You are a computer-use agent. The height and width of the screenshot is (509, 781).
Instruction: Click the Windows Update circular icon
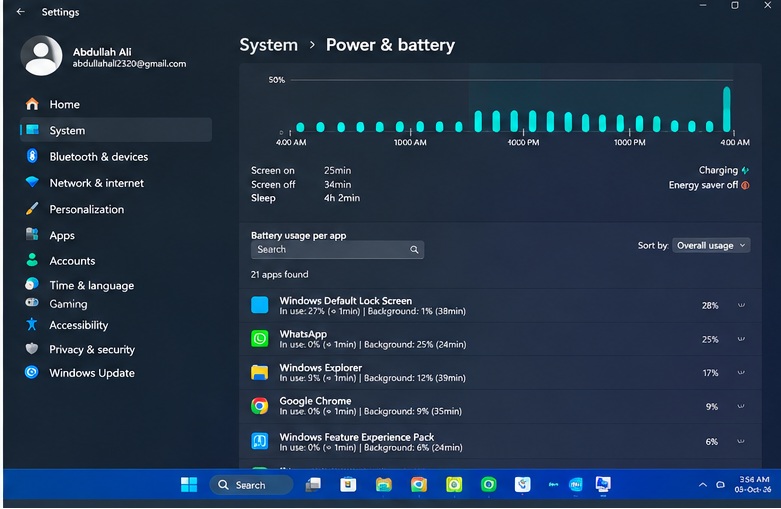32,372
